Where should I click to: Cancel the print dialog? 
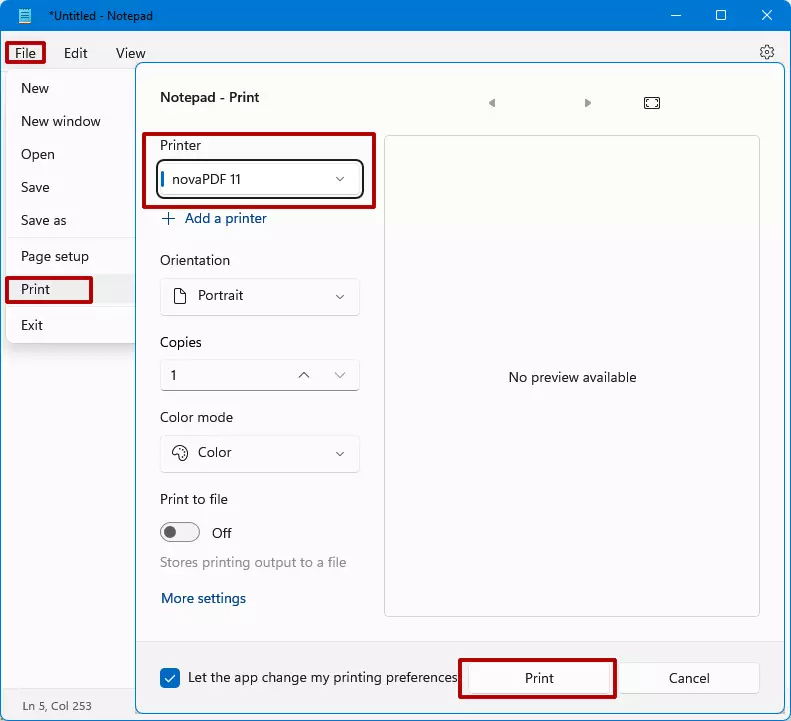pyautogui.click(x=689, y=678)
